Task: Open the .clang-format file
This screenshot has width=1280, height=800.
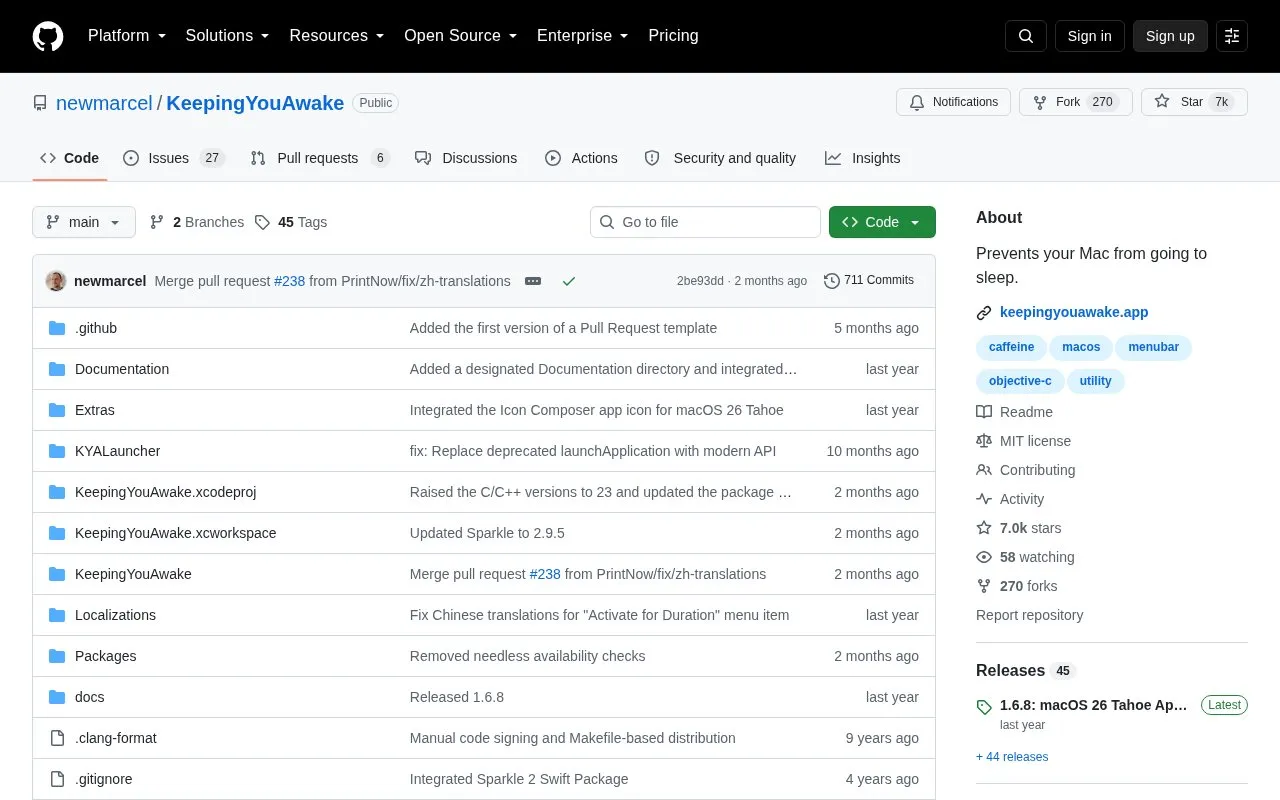Action: tap(116, 738)
